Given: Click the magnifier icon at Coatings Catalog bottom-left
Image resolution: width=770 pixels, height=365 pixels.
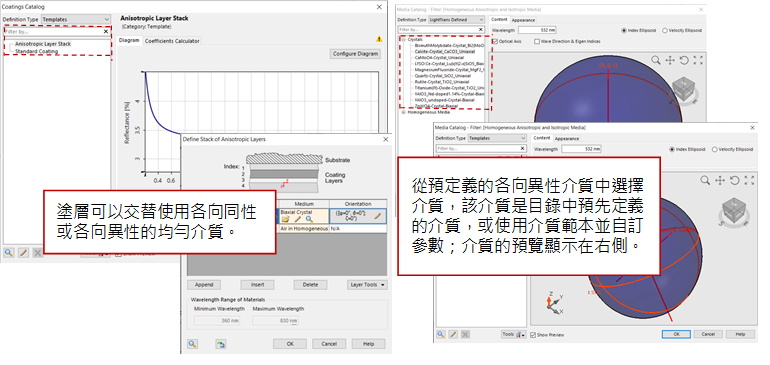Looking at the screenshot, I should (9, 253).
